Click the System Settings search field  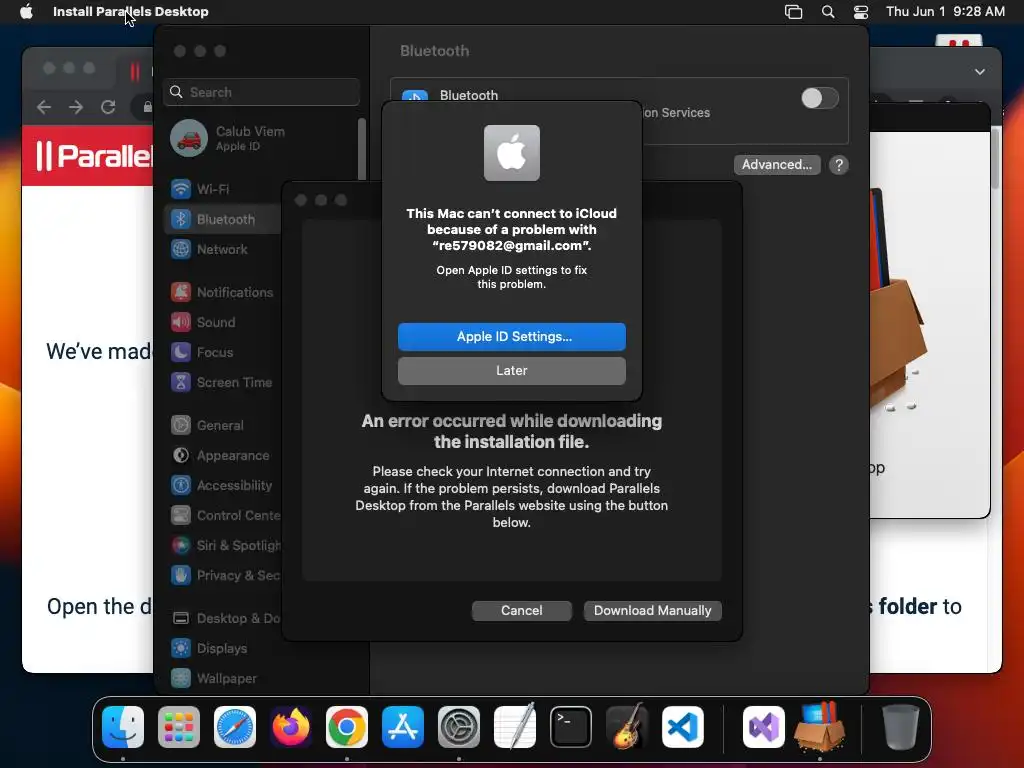click(x=261, y=92)
